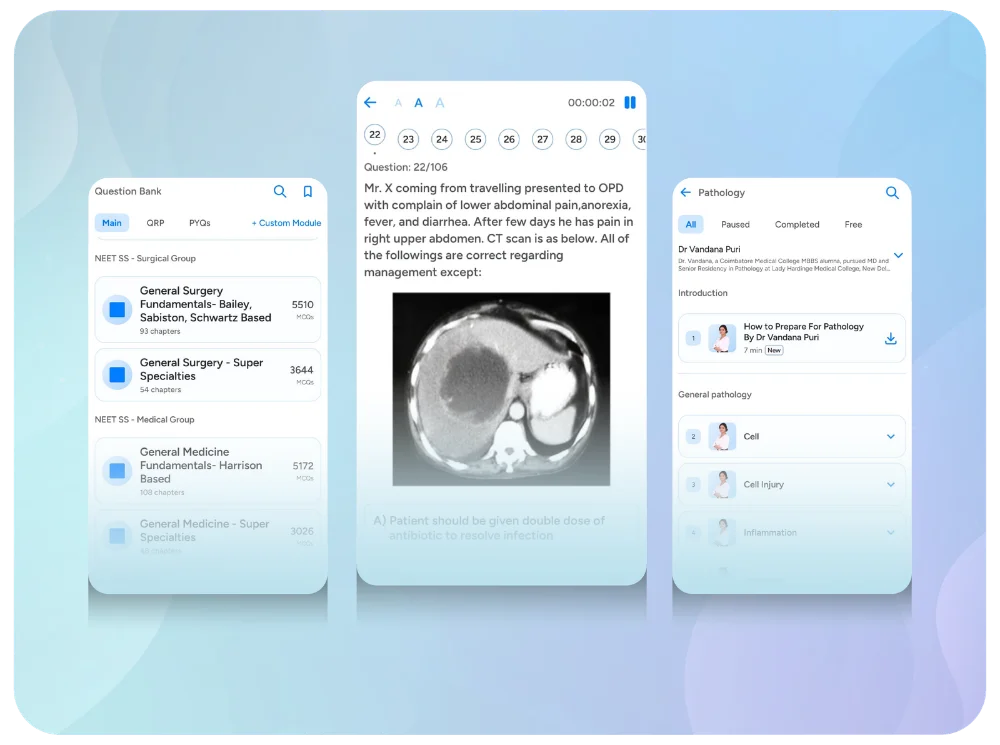Select the largest font size A
This screenshot has width=1000, height=745.
pyautogui.click(x=440, y=103)
